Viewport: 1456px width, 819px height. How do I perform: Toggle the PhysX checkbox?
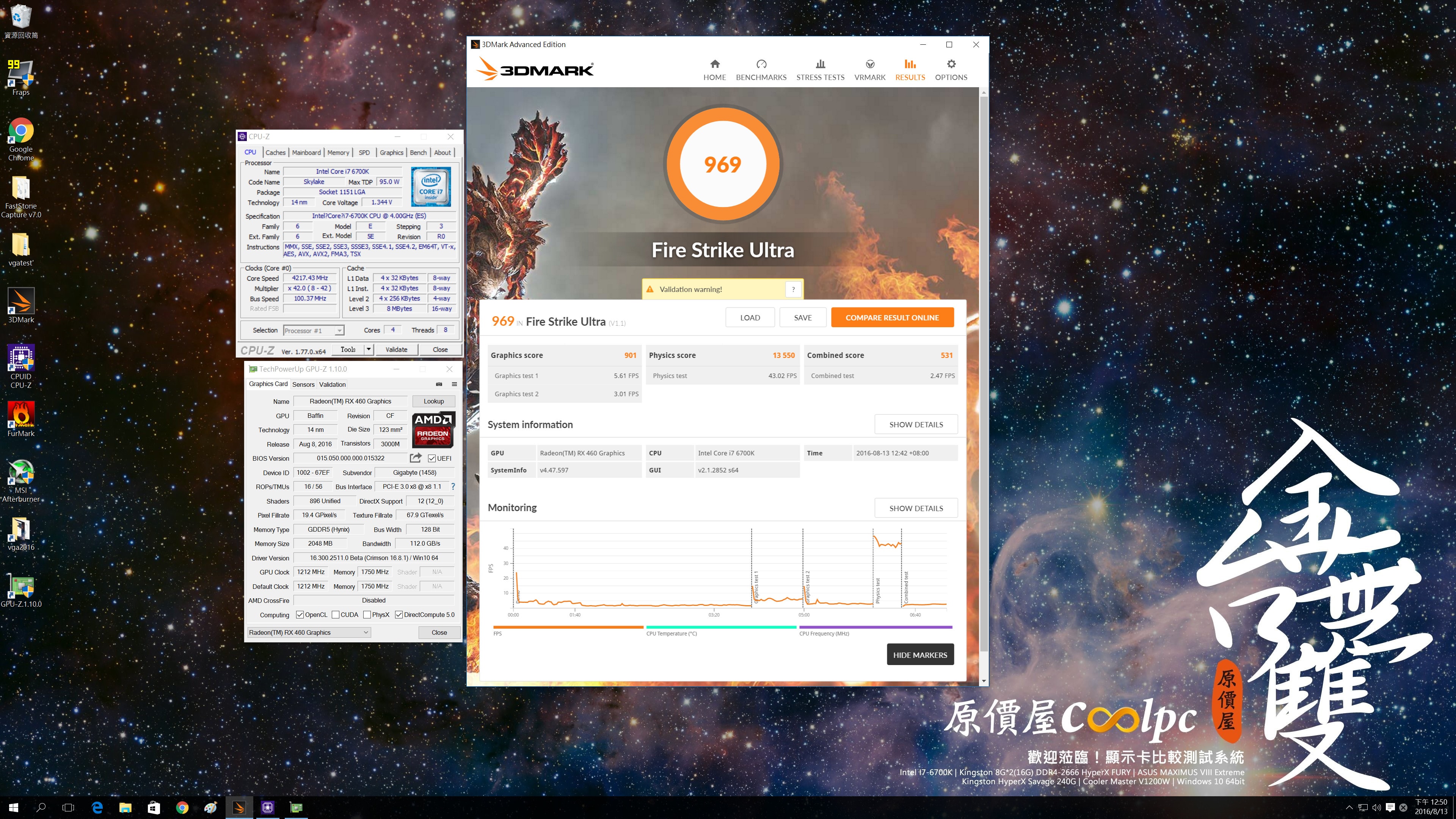point(367,614)
